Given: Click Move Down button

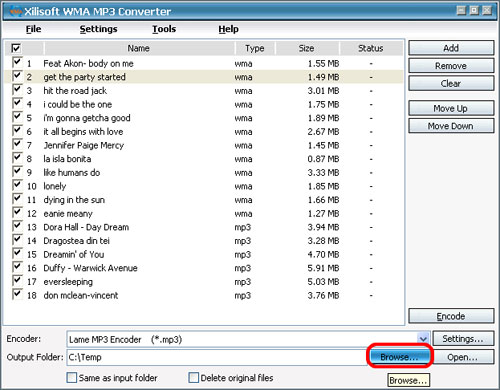Looking at the screenshot, I should [x=451, y=126].
